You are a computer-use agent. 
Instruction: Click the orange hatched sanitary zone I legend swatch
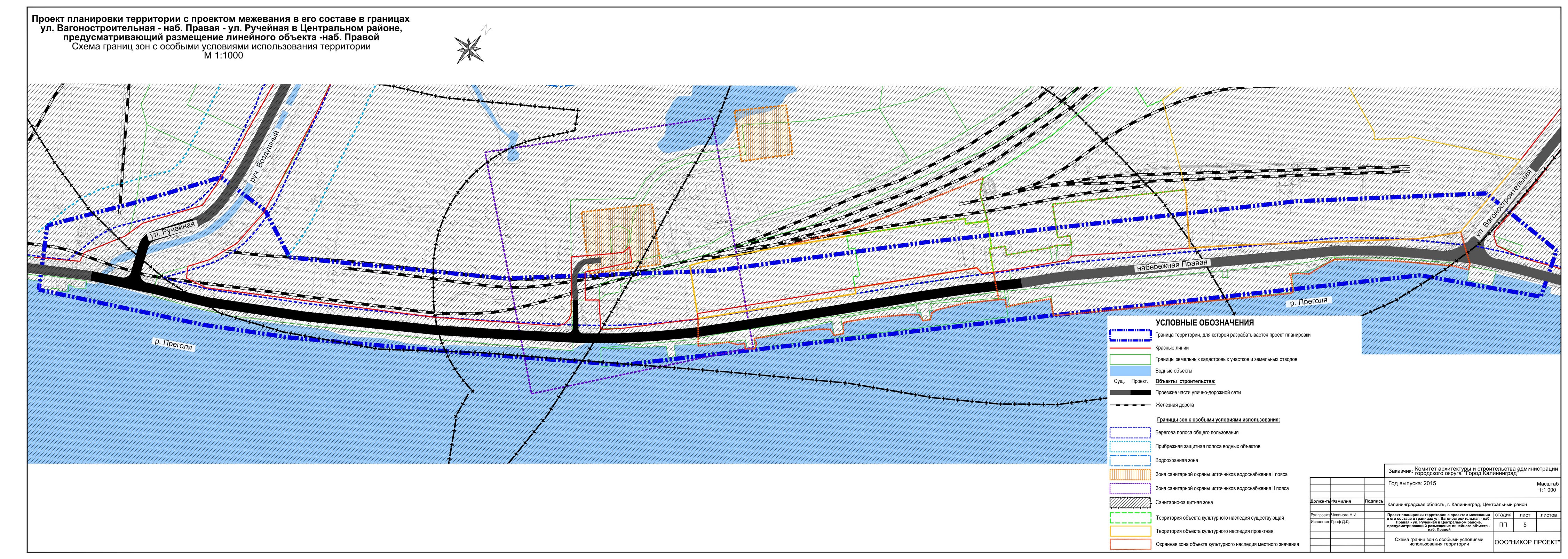point(1130,474)
